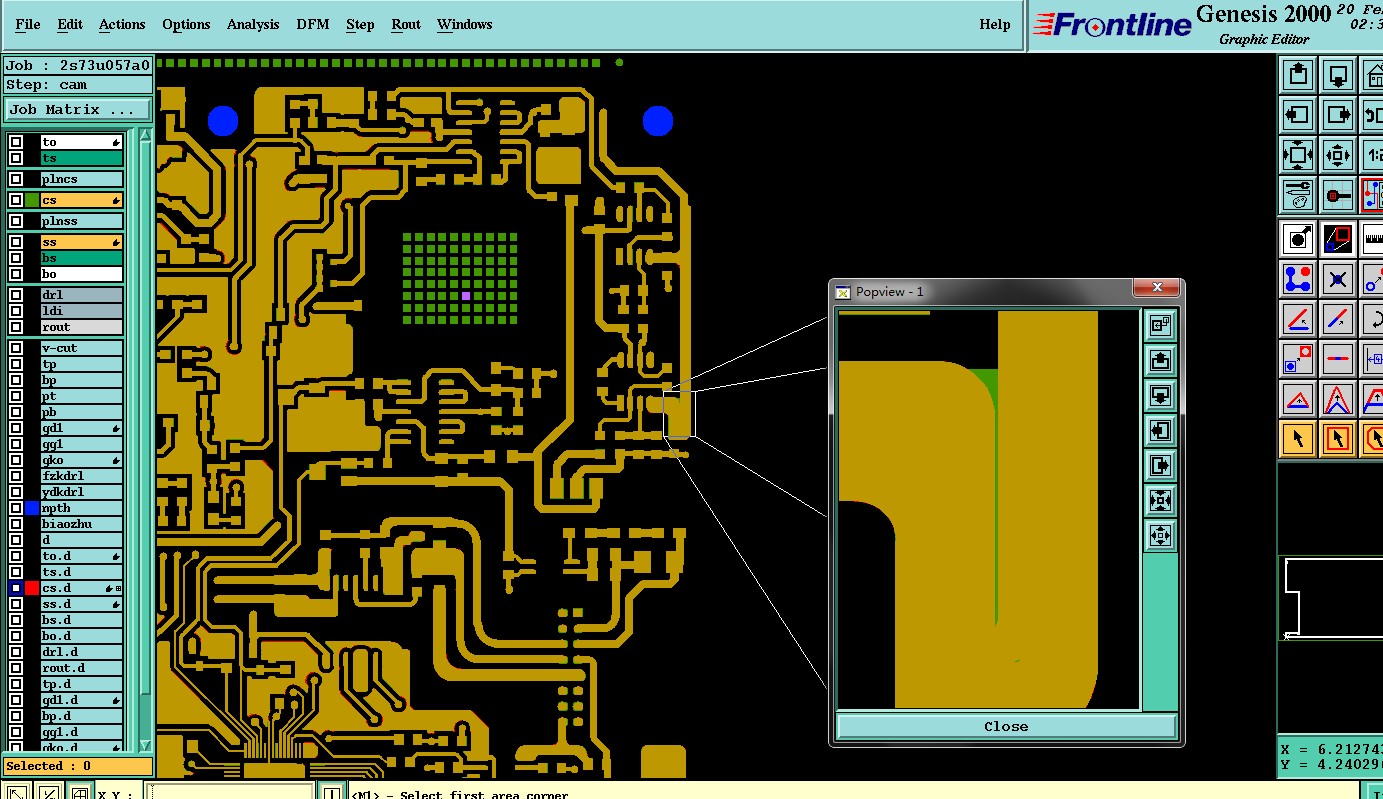
Task: Open the Windows menu
Action: 465,24
